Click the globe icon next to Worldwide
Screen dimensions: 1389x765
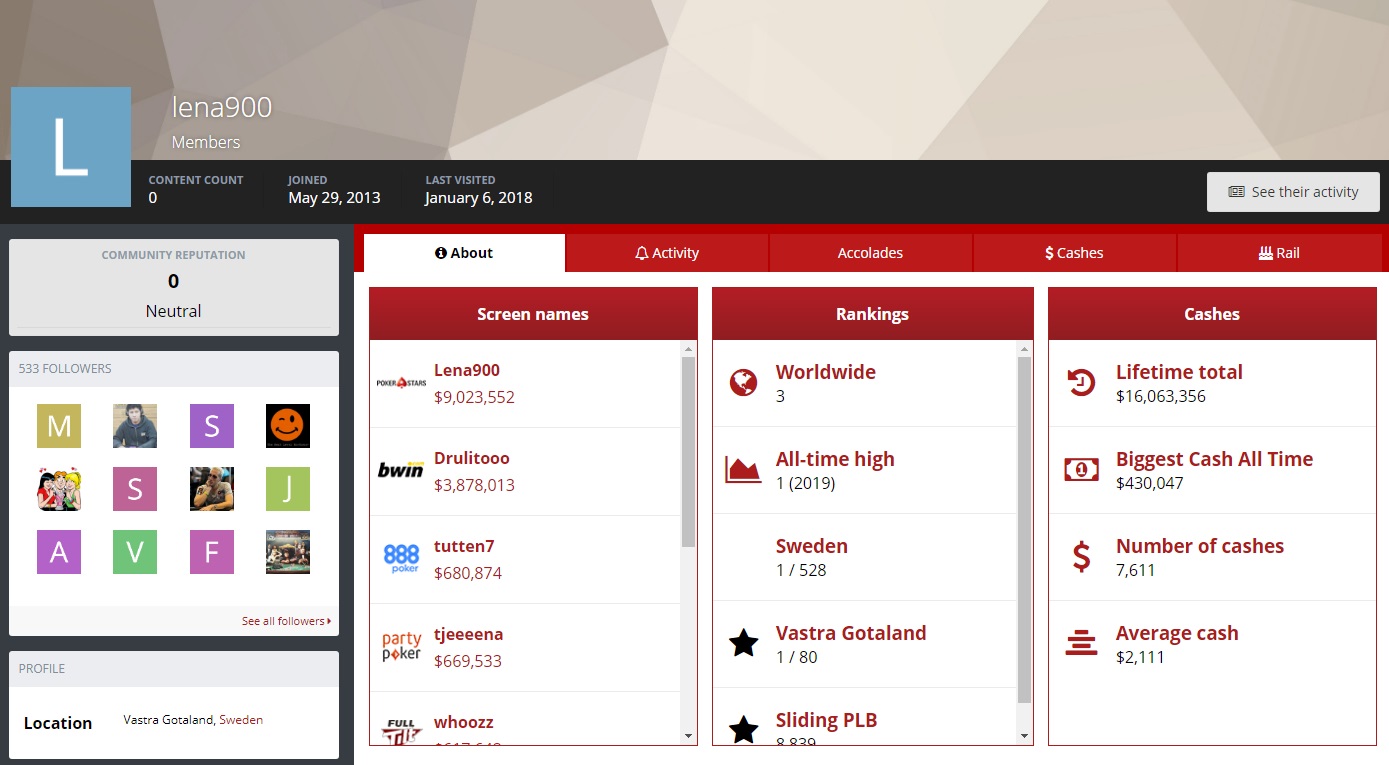click(743, 382)
